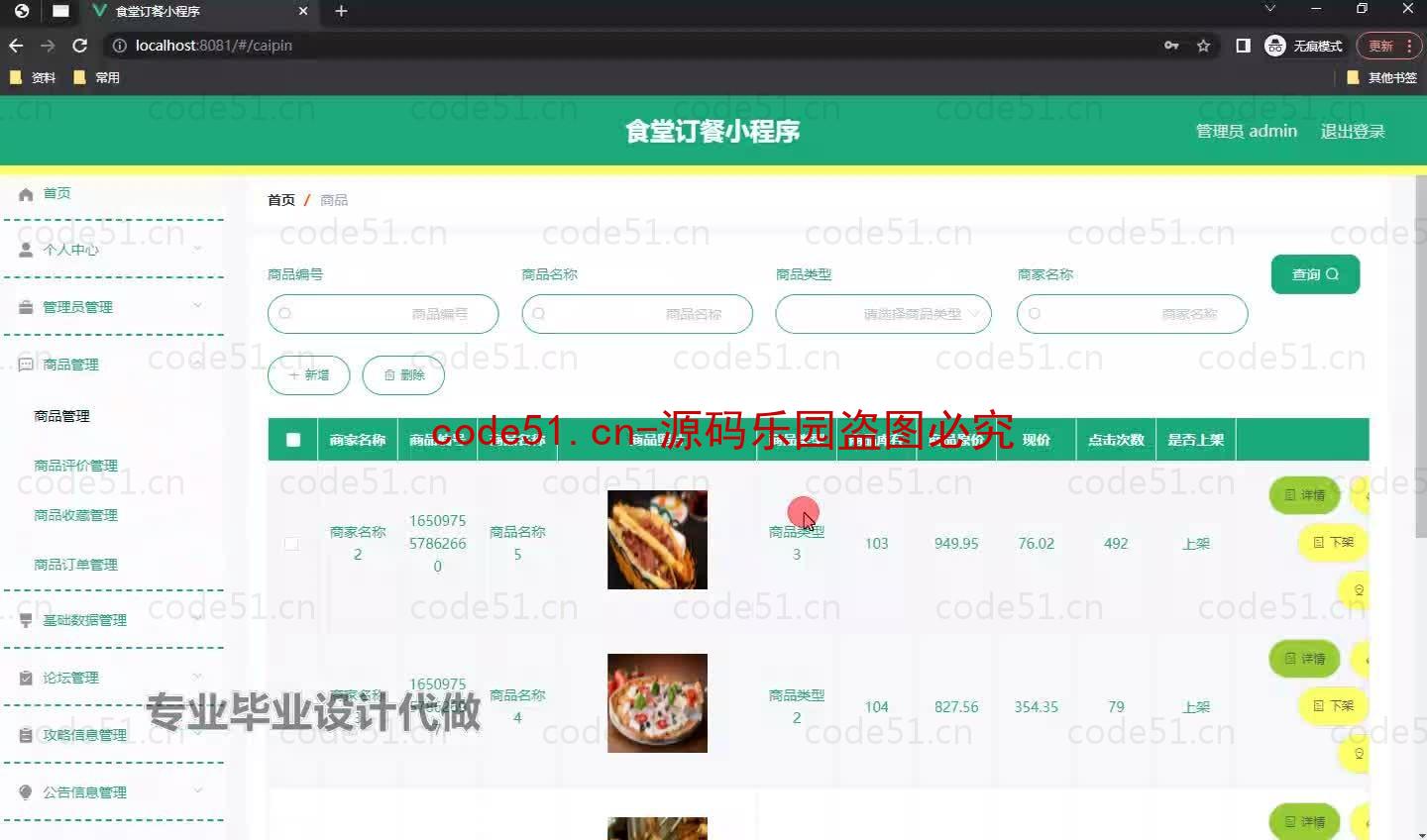This screenshot has width=1427, height=840.
Task: Toggle the browser side panel icon
Action: tap(1243, 46)
